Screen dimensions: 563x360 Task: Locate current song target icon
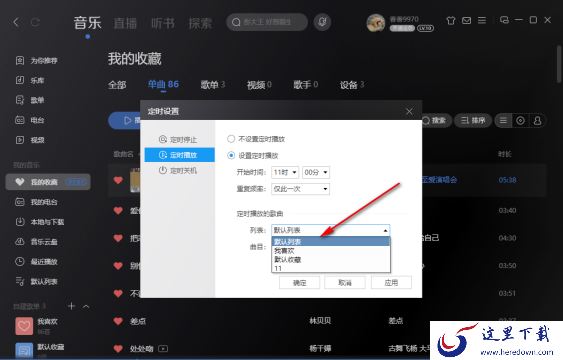pos(520,121)
